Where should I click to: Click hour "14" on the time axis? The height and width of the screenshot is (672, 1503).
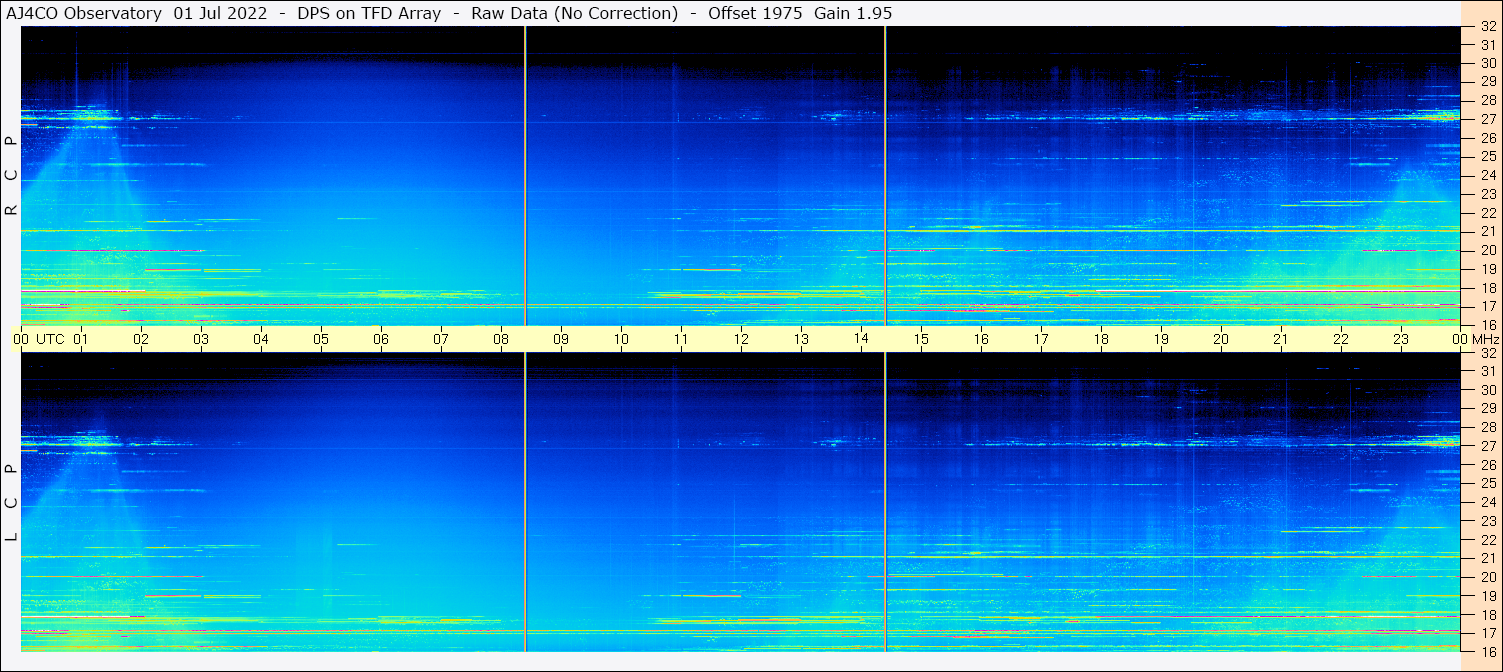(861, 339)
